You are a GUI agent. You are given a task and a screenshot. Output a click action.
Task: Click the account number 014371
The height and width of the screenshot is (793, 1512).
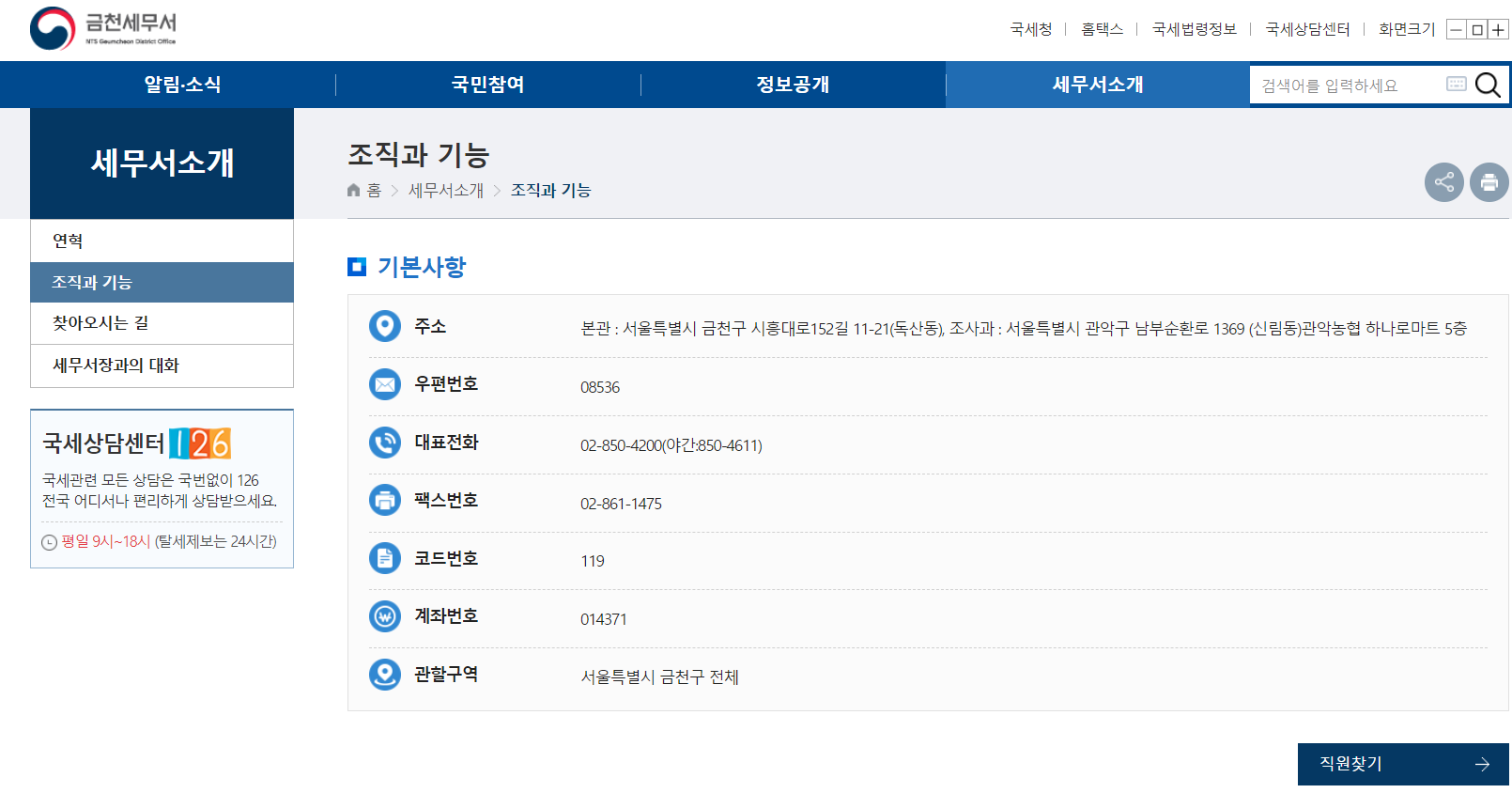pos(604,619)
